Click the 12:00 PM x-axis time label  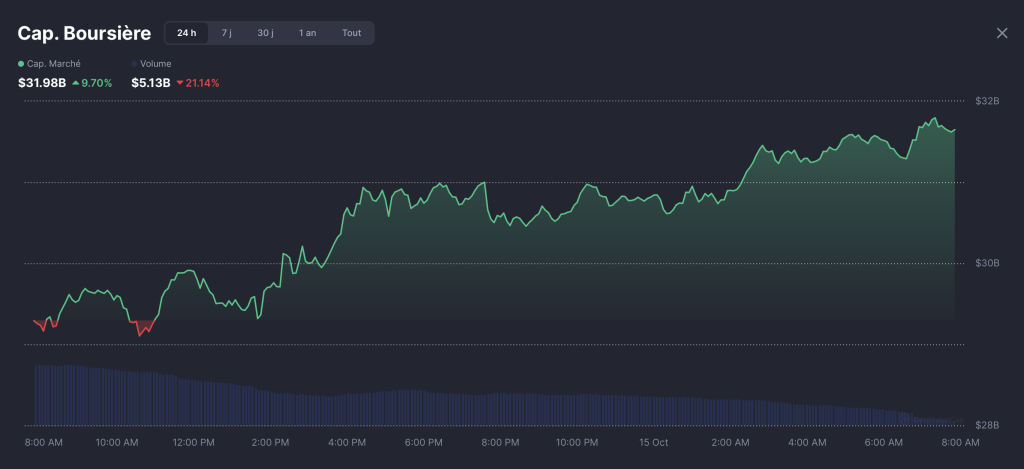(x=193, y=442)
